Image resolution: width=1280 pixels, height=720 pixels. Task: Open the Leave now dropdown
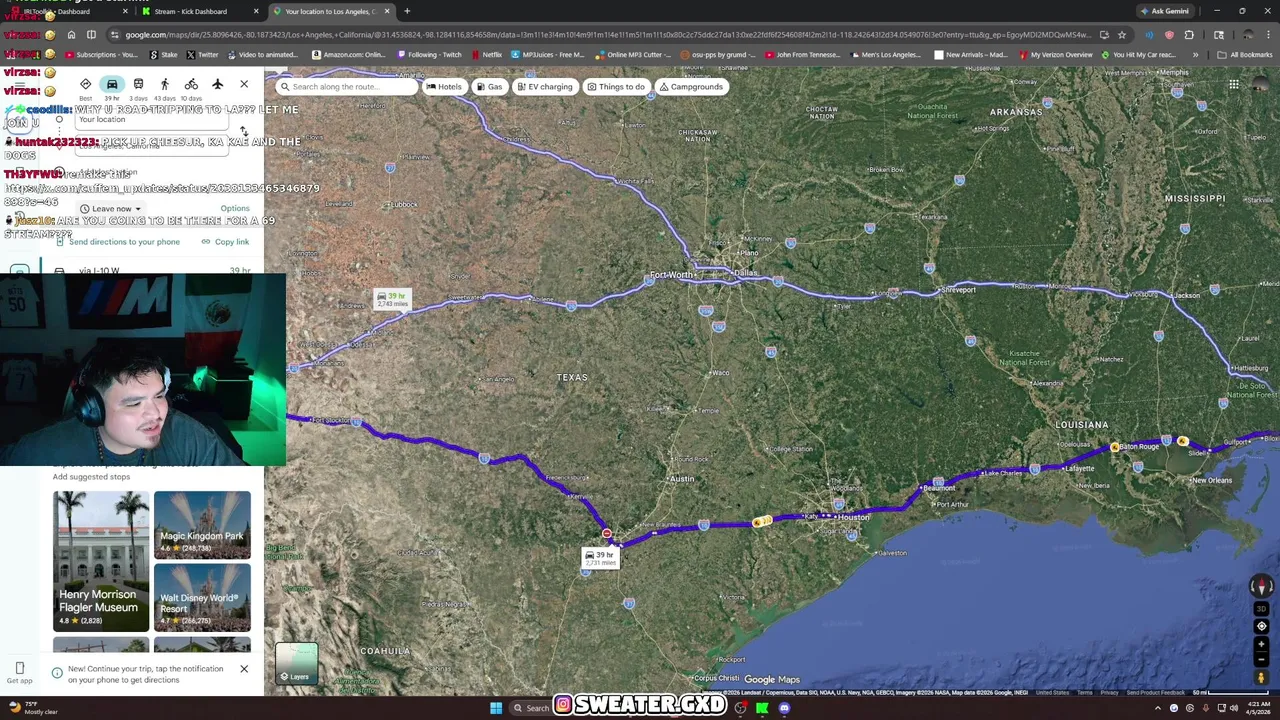tap(111, 208)
